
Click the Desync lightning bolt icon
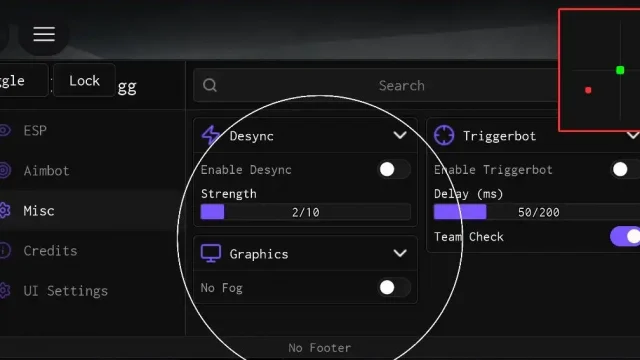point(211,136)
